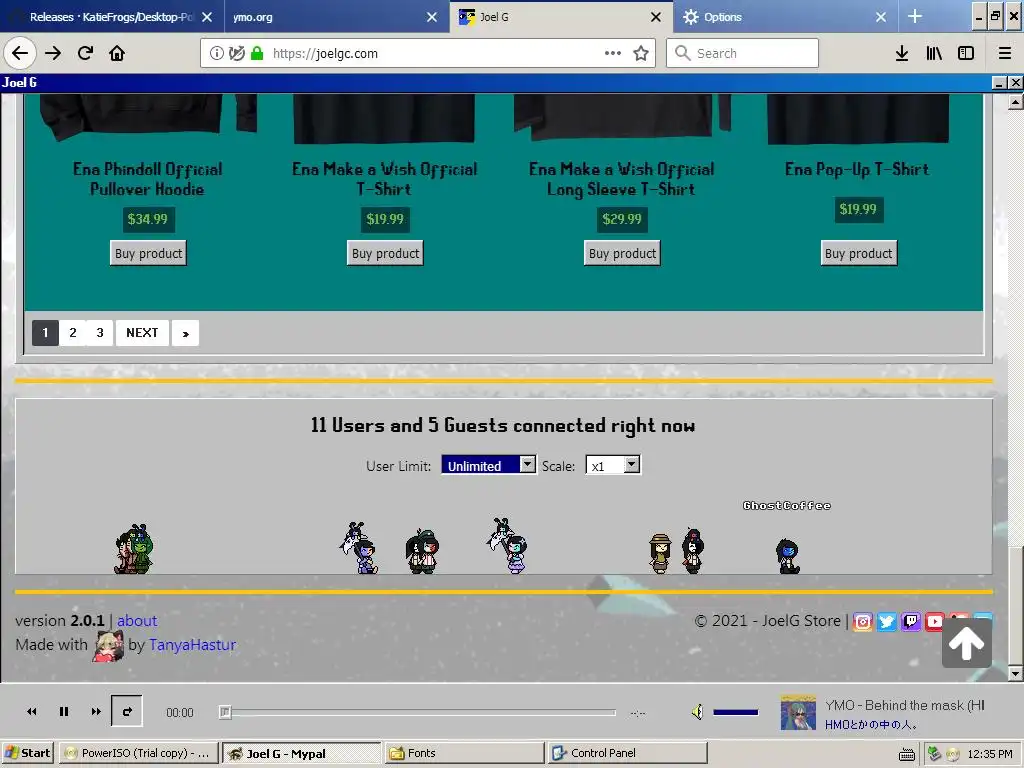This screenshot has height=768, width=1024.
Task: View the green padlock connection details
Action: pos(257,53)
